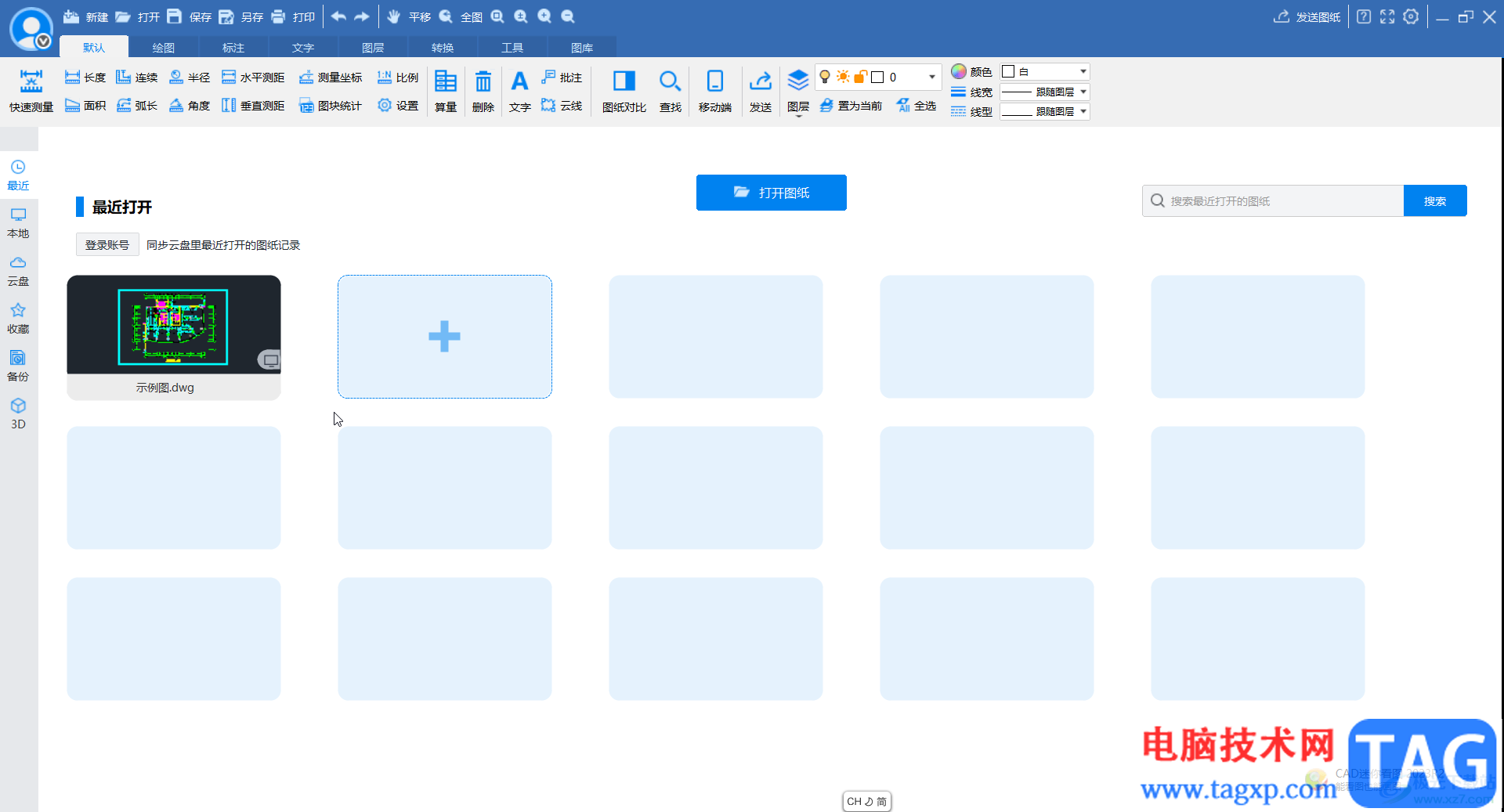Switch to the 文字 ribbon tab
The height and width of the screenshot is (812, 1504).
click(303, 48)
